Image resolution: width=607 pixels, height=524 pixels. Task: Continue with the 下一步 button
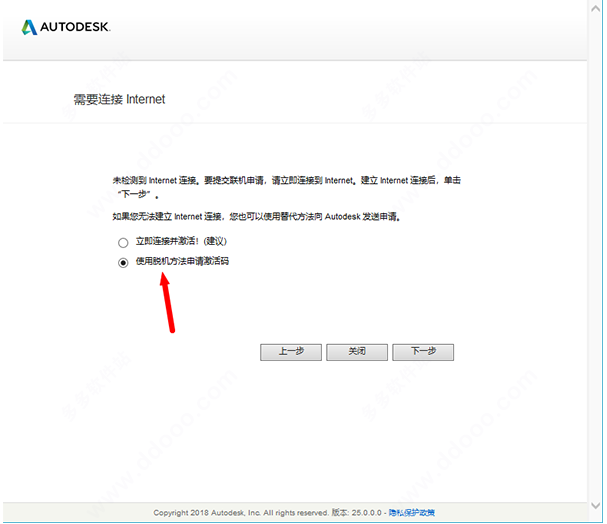(x=423, y=352)
